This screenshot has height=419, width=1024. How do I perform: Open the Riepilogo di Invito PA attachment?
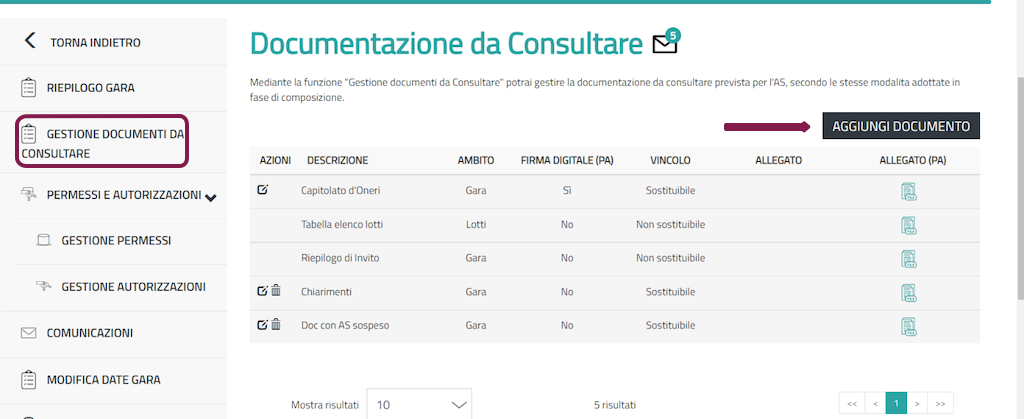click(x=908, y=259)
